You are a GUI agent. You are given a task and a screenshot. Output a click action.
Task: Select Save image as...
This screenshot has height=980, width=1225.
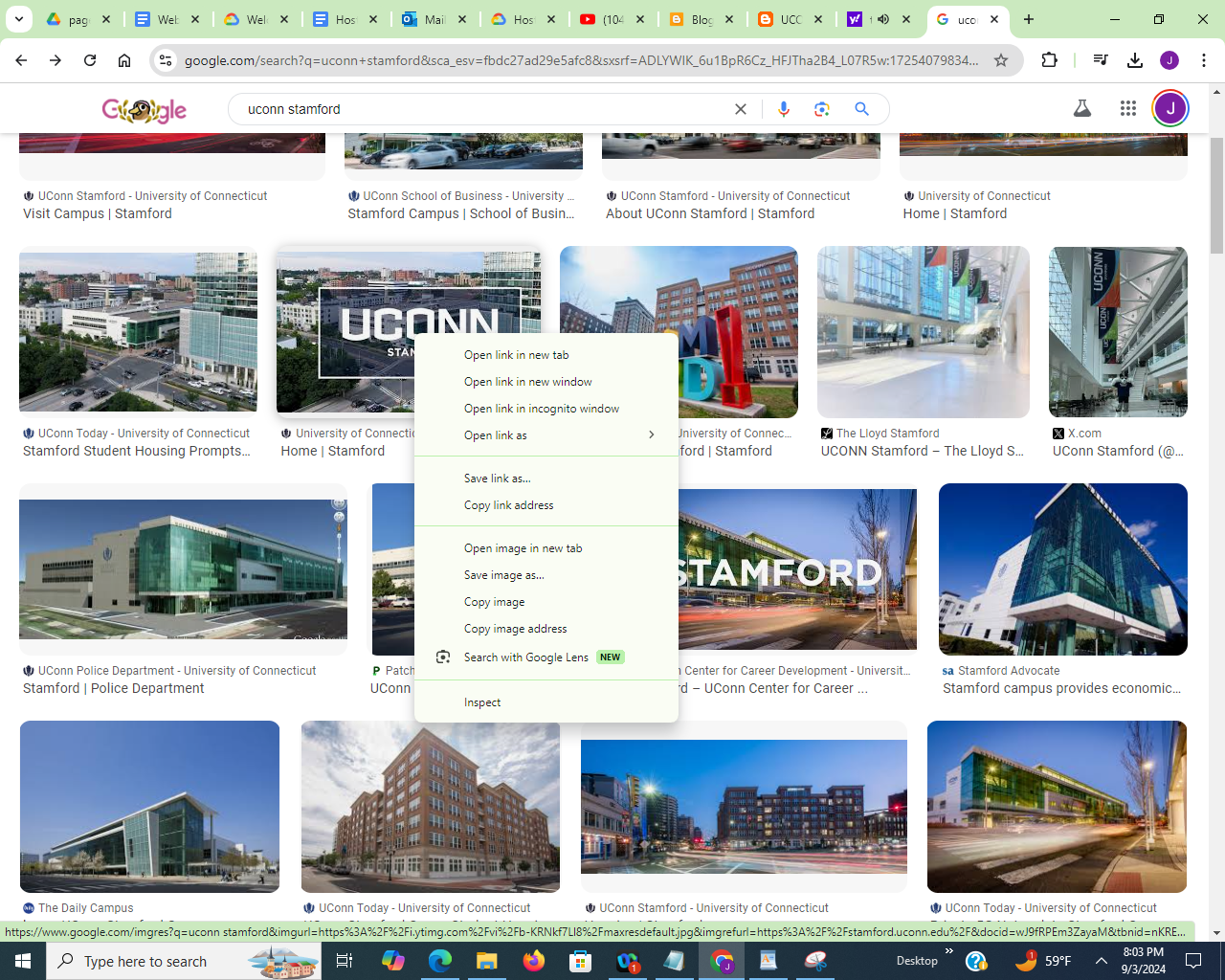(546, 575)
